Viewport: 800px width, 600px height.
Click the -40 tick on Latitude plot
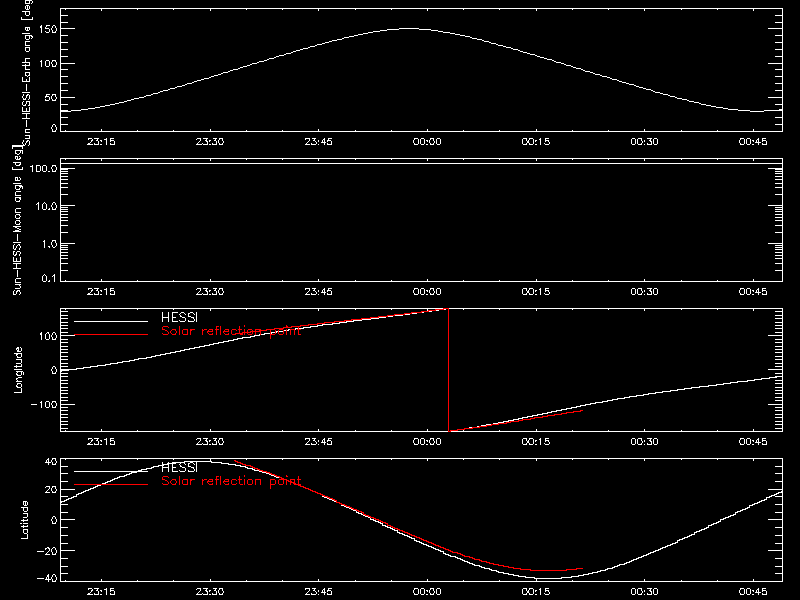[x=47, y=579]
